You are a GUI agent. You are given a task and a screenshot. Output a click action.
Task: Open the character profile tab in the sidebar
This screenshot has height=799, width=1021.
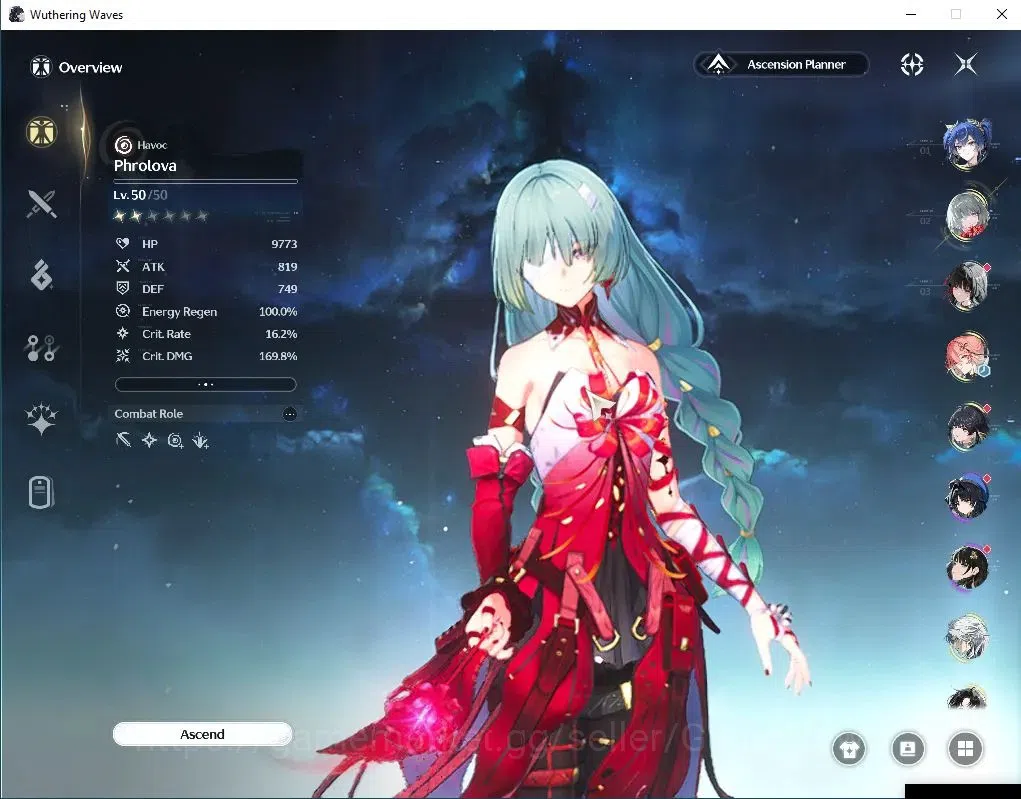point(41,492)
